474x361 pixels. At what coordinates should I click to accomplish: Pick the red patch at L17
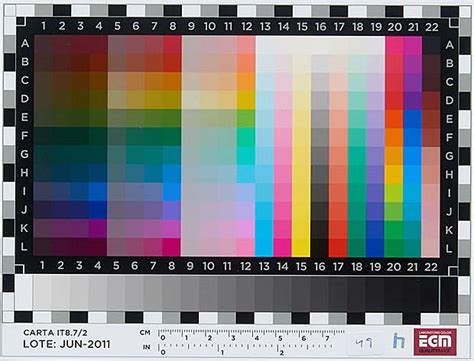point(338,248)
